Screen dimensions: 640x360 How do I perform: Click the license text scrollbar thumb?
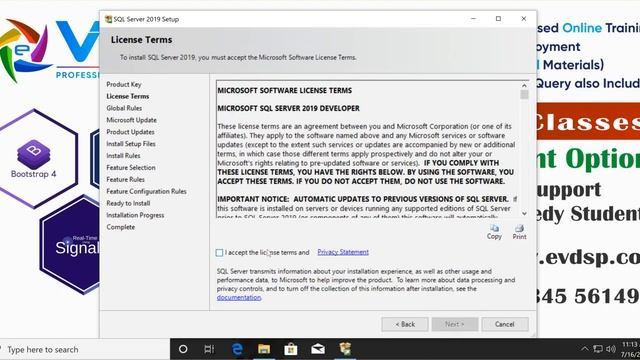click(524, 95)
